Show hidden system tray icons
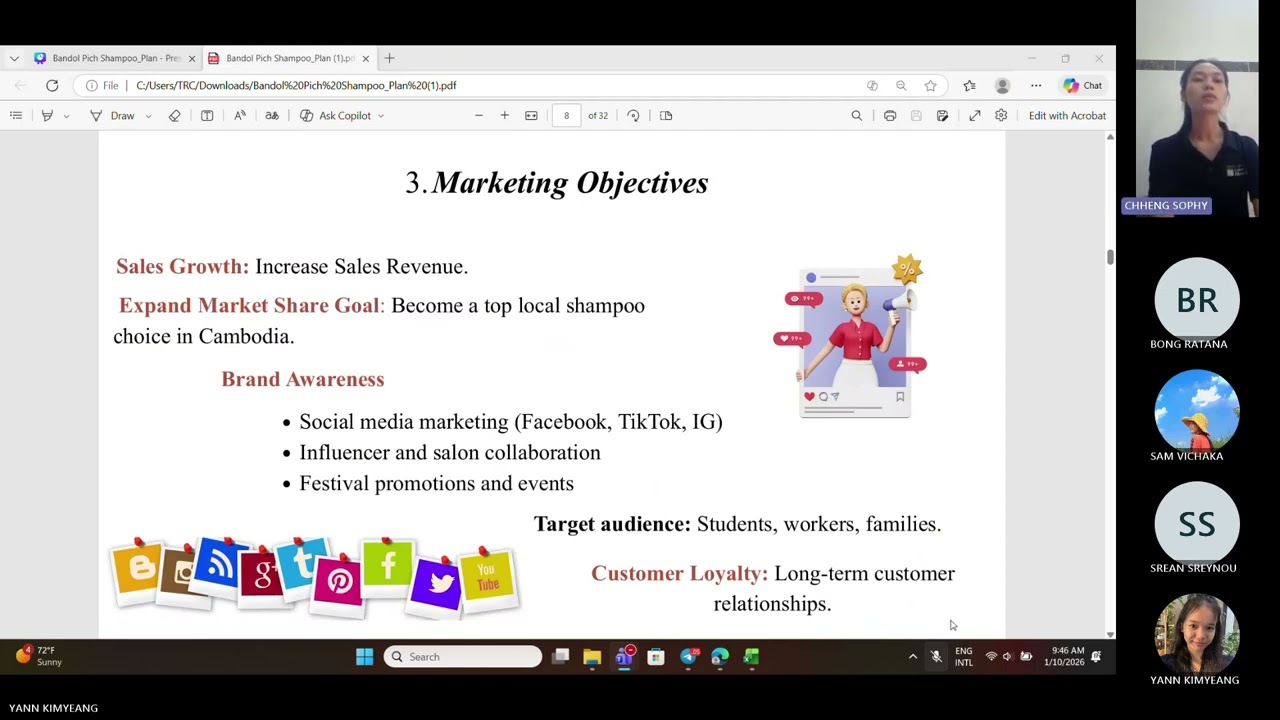This screenshot has height=720, width=1280. (912, 657)
